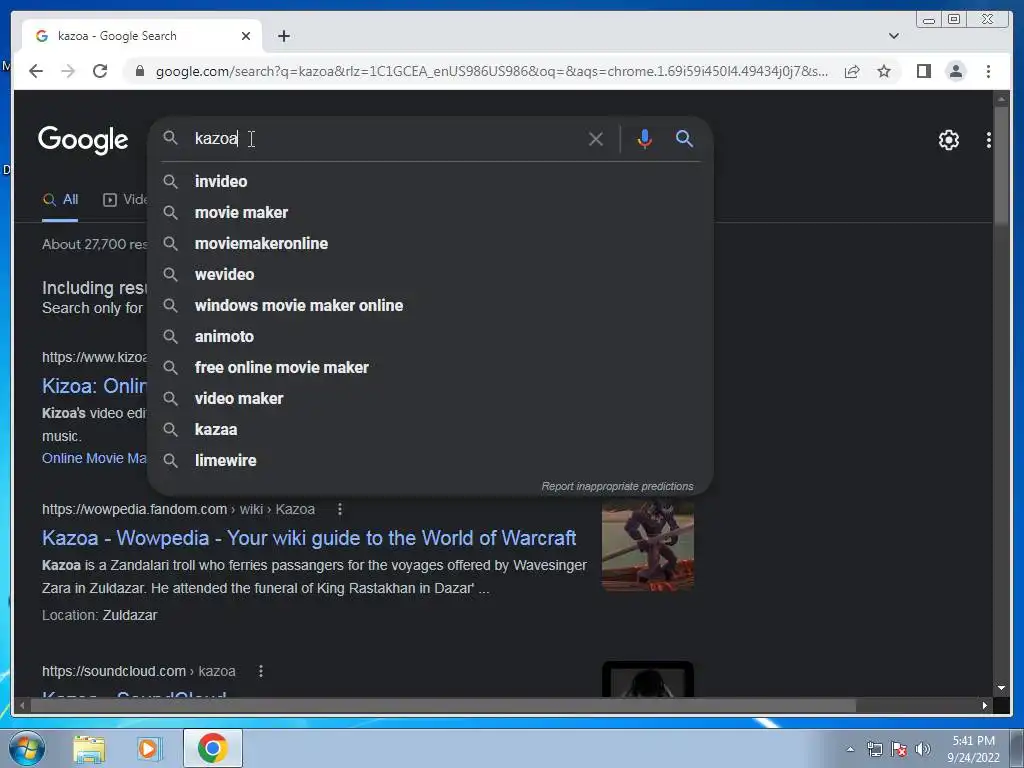The width and height of the screenshot is (1024, 768).
Task: Open Google quick settings gear
Action: point(948,140)
